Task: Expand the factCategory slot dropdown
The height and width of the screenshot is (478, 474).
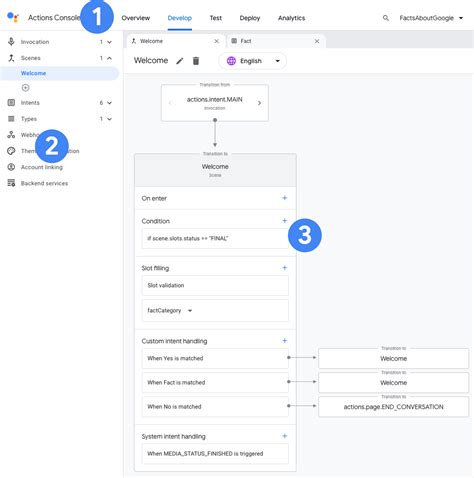Action: pos(190,311)
